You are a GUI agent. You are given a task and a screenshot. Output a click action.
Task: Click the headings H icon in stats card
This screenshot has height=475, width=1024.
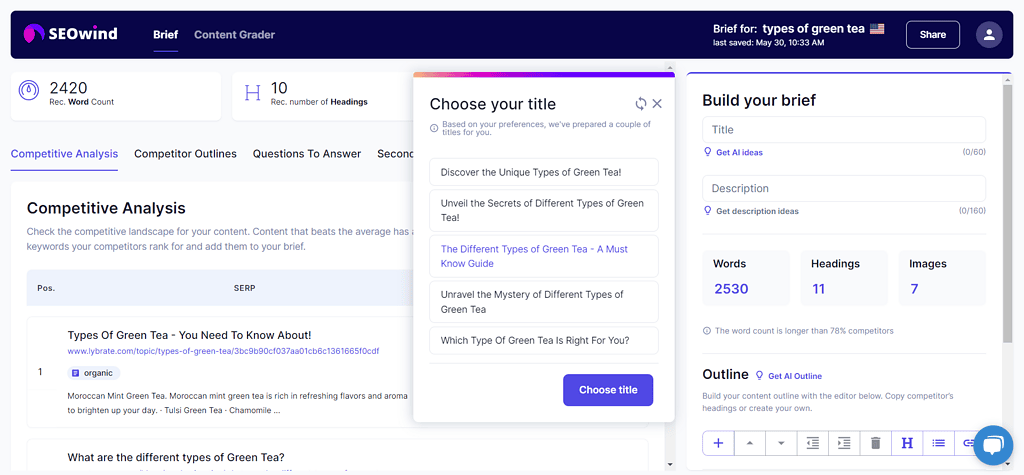251,92
